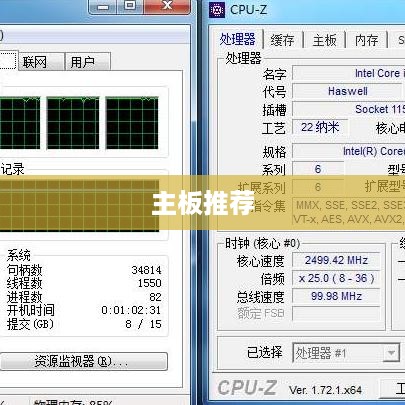
Task: Click the 时钟 (核心 #0) group label
Action: point(262,243)
